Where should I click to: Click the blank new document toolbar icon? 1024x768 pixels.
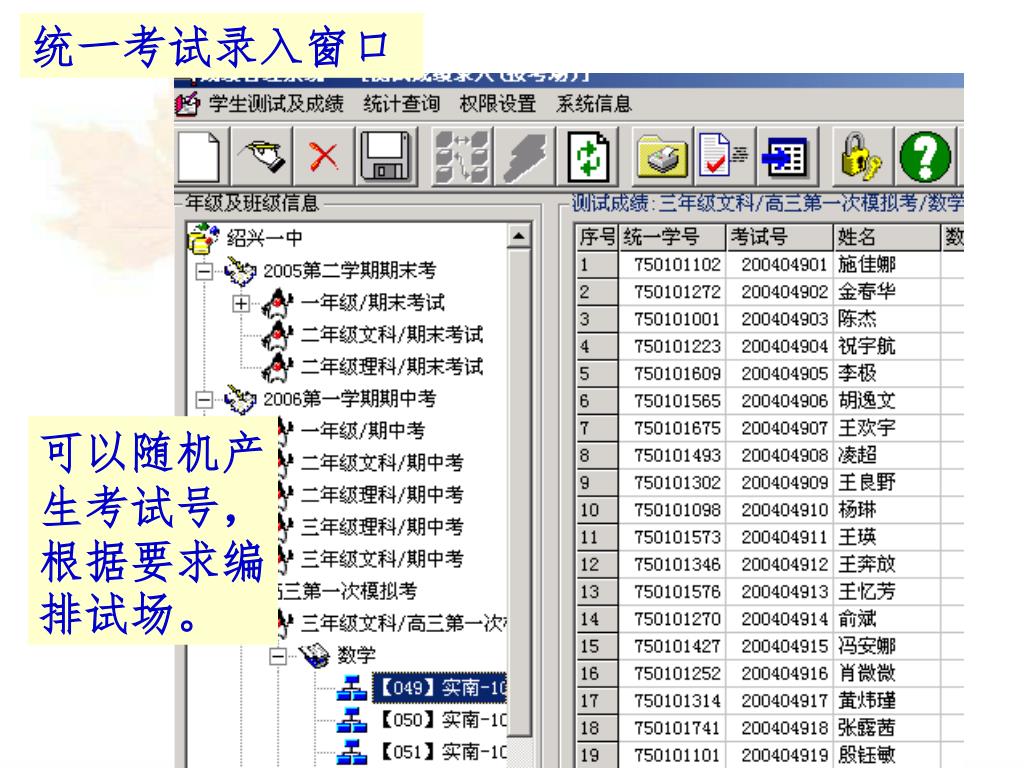click(199, 157)
